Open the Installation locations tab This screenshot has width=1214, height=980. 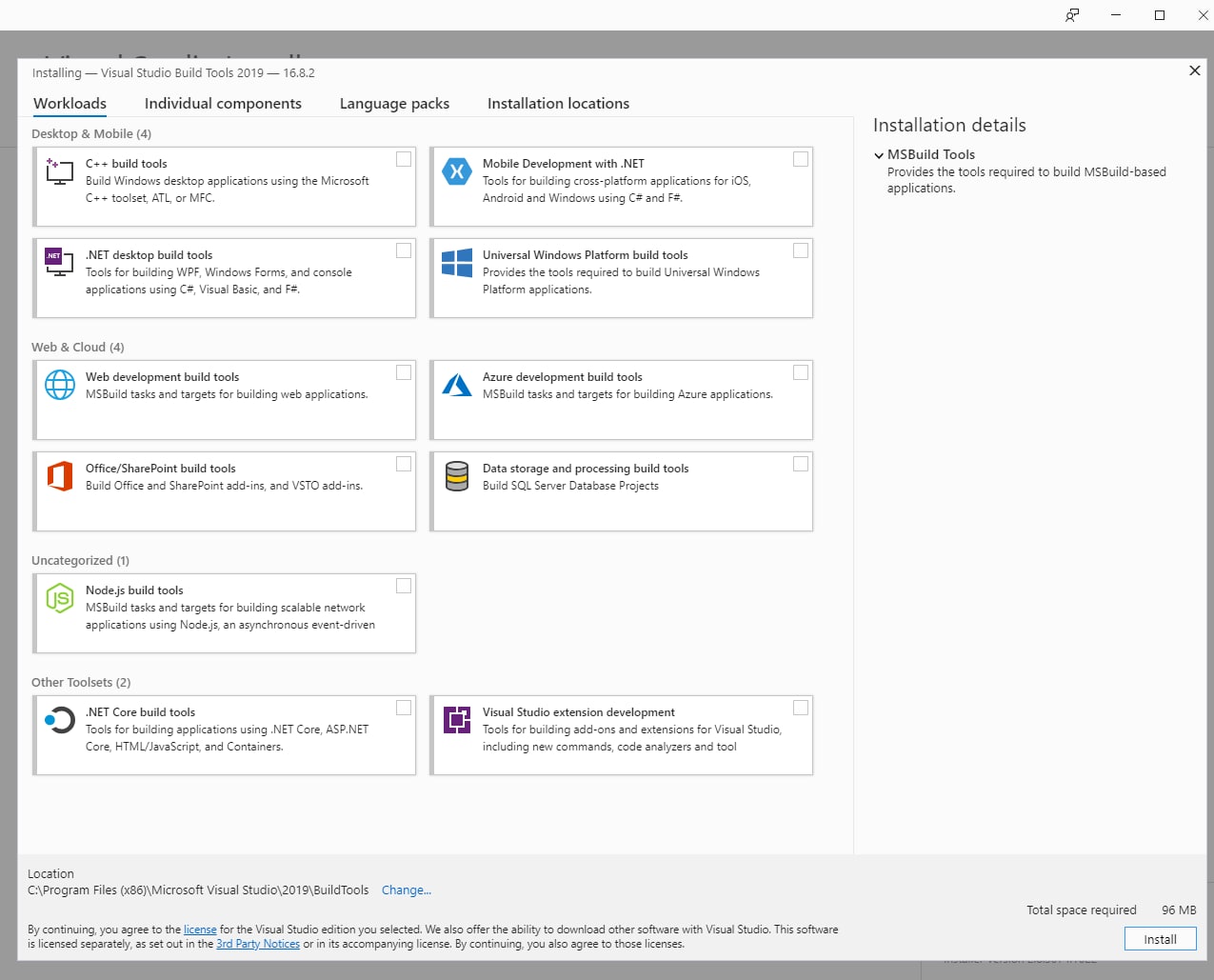558,103
